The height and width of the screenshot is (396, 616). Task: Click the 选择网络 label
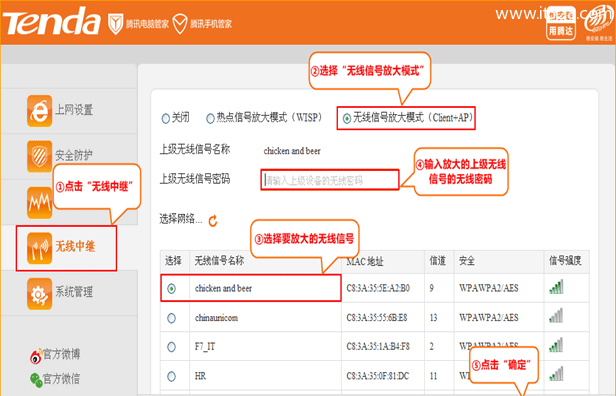181,219
